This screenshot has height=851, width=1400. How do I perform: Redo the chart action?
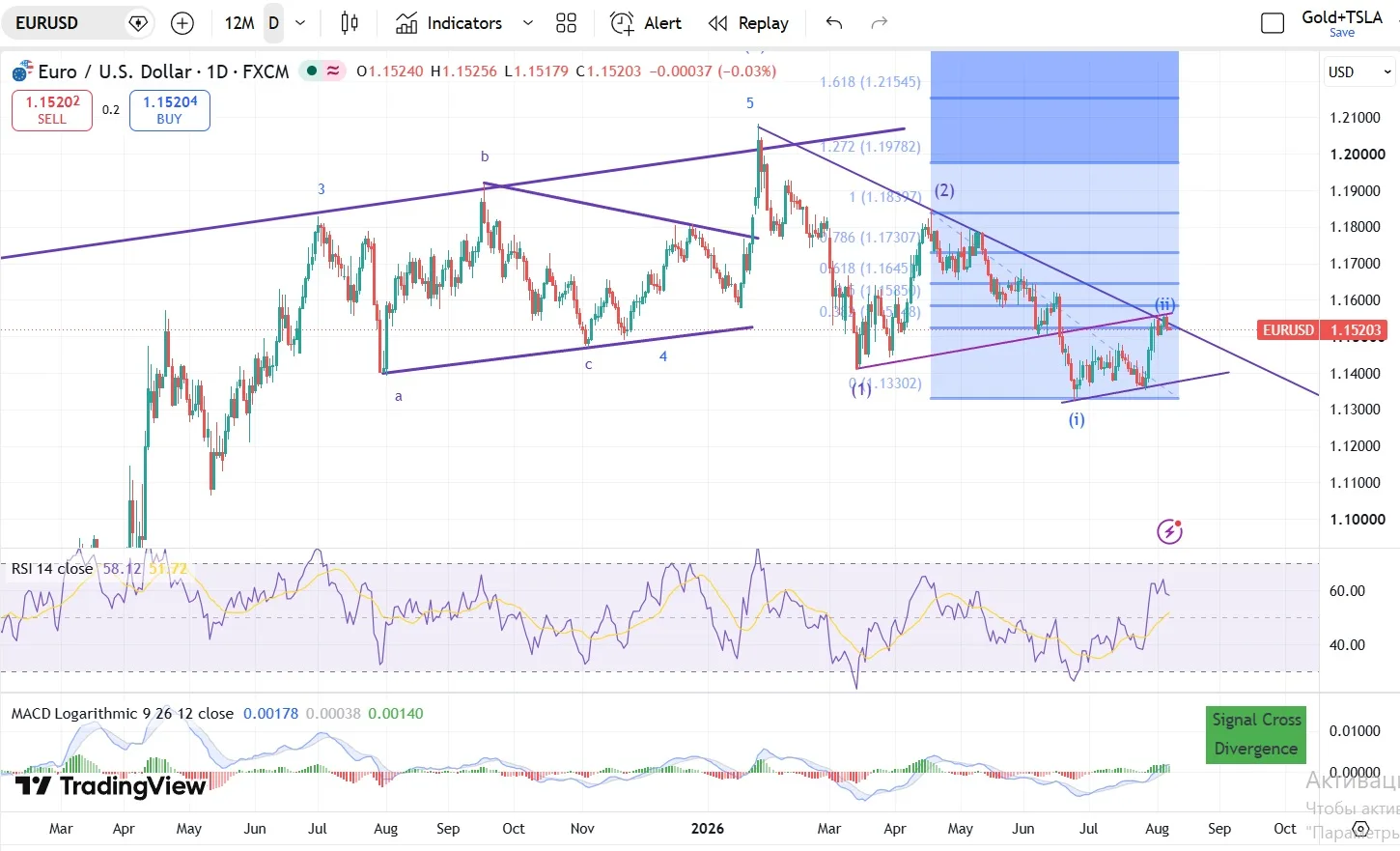coord(879,23)
